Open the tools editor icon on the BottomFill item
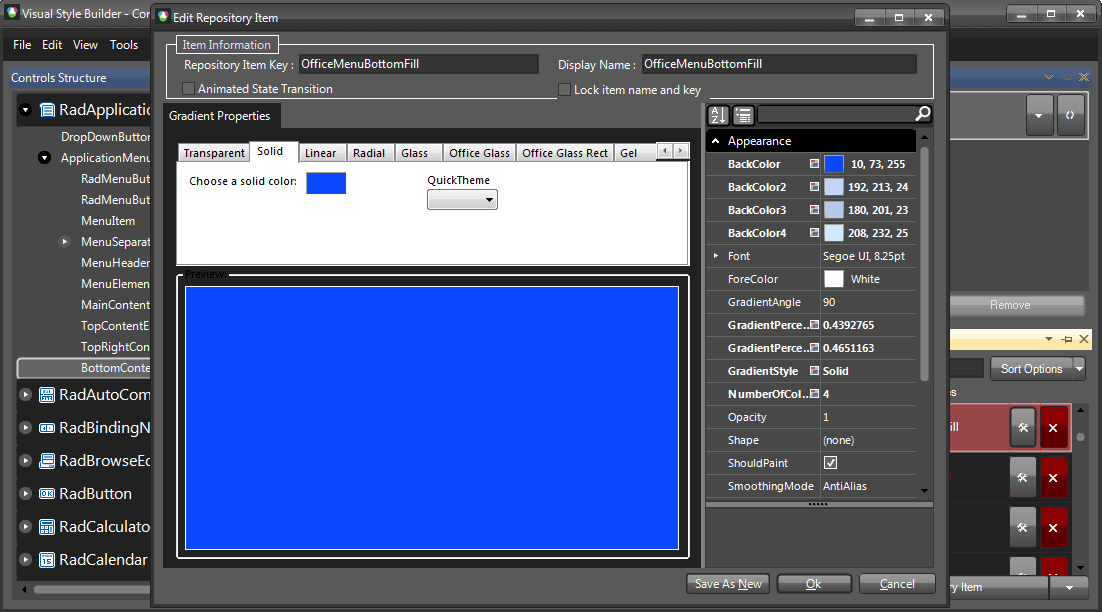 [1022, 427]
